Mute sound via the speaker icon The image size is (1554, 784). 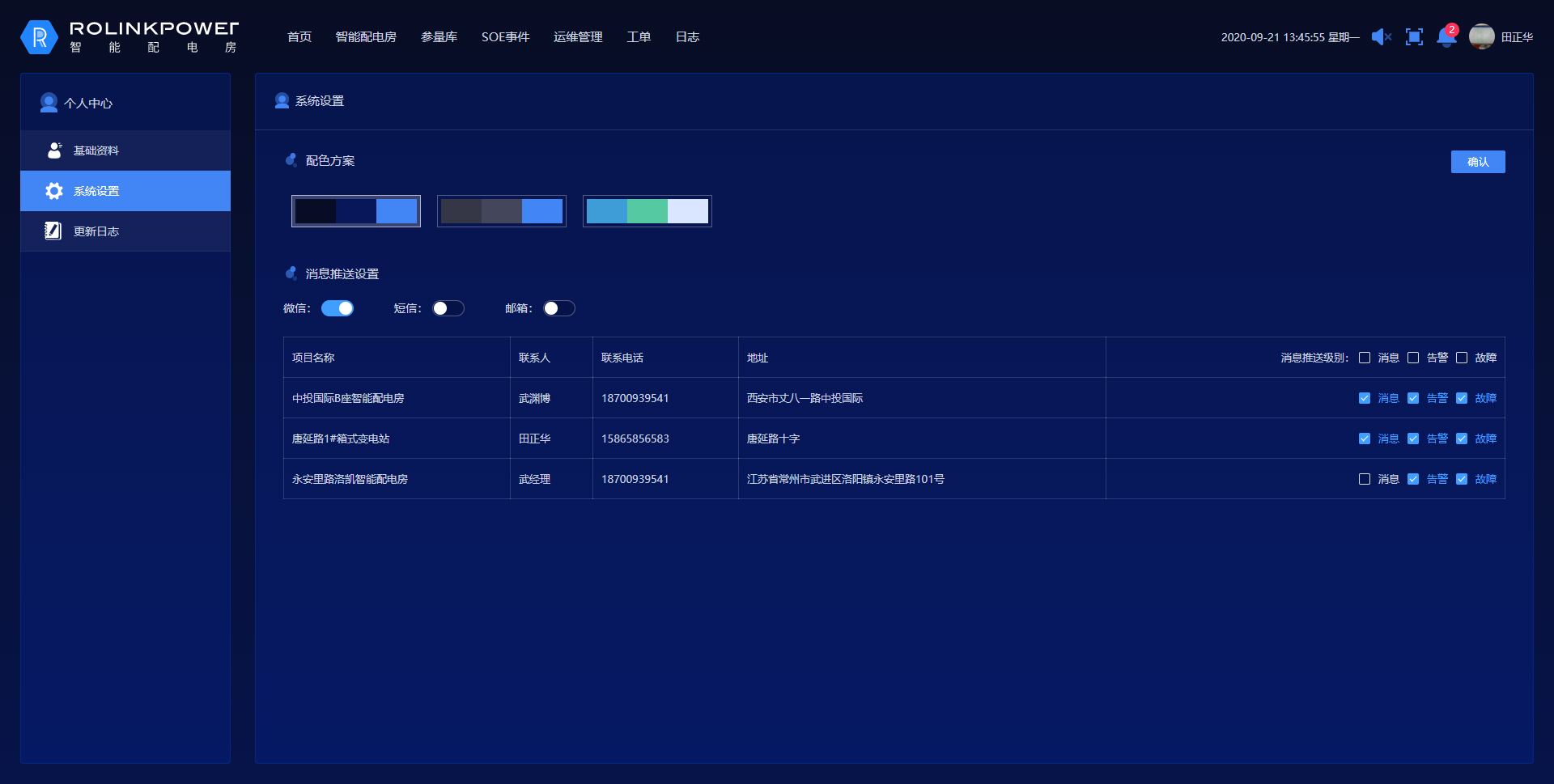pos(1382,37)
